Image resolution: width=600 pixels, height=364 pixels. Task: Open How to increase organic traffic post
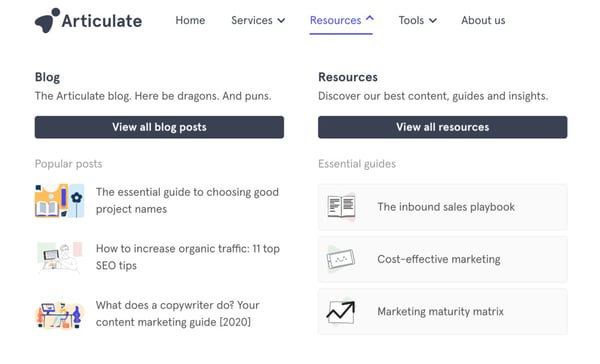tap(188, 257)
